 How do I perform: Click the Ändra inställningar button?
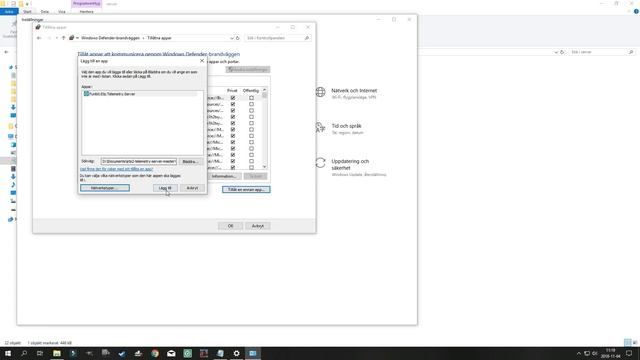(248, 70)
